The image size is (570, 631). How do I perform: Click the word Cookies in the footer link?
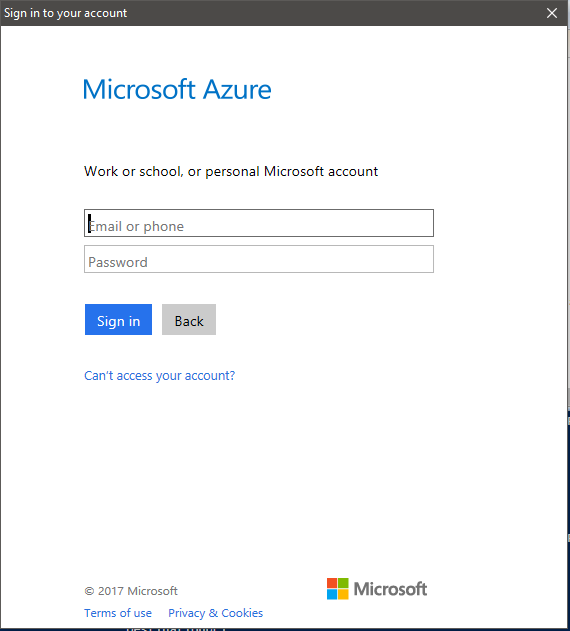pos(242,613)
